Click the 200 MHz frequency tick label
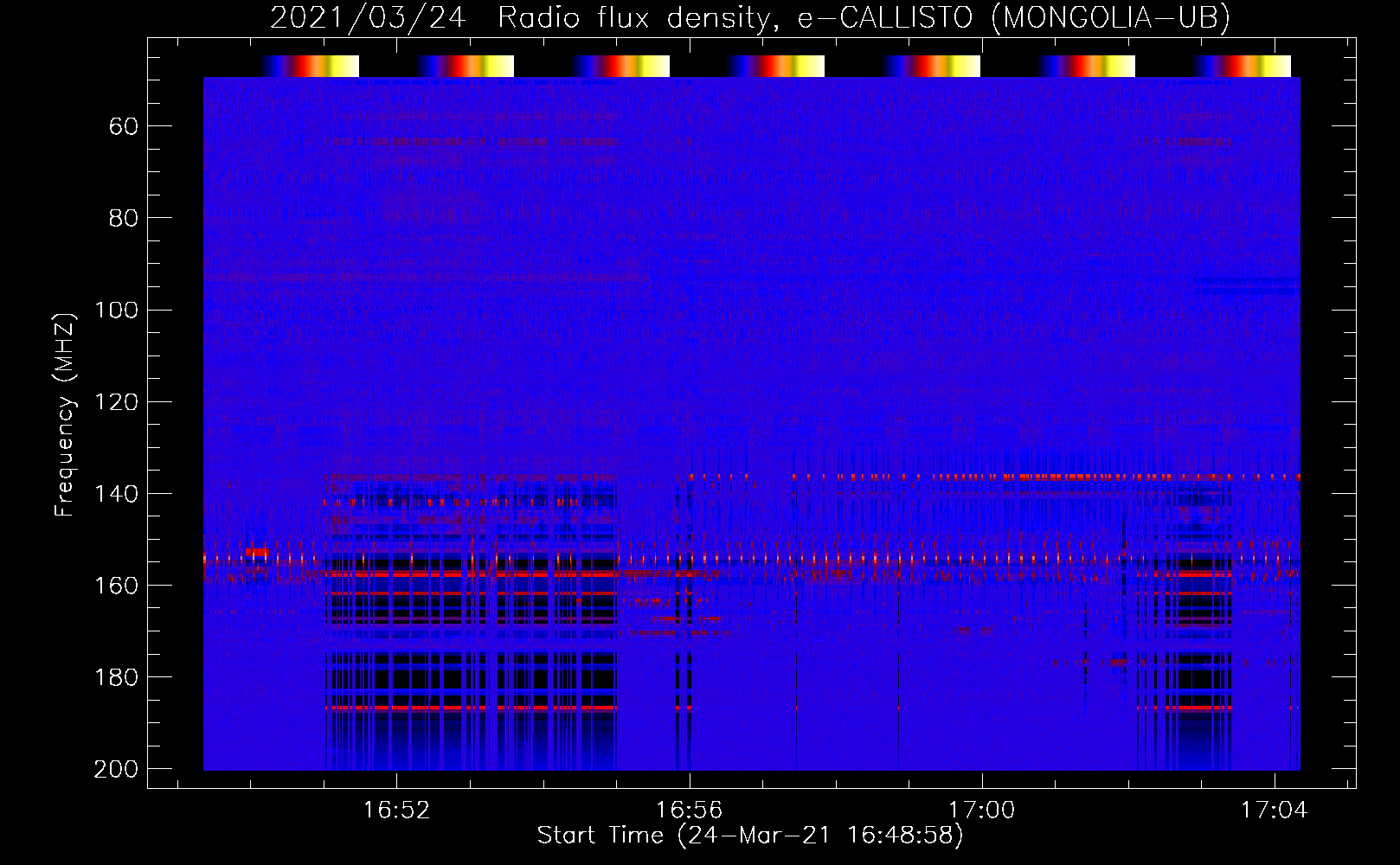 (116, 768)
